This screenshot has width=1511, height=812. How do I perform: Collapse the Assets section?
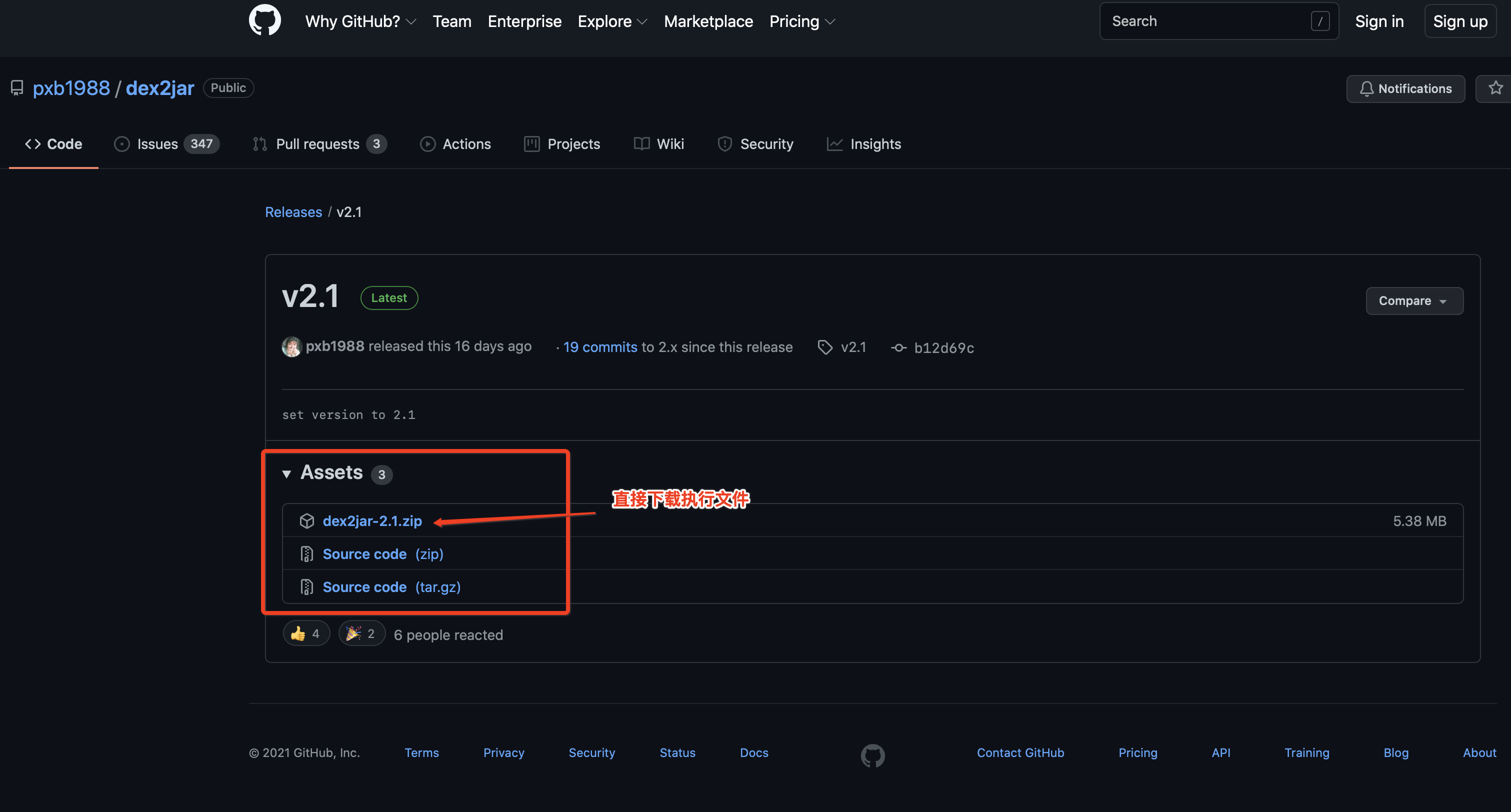(x=287, y=473)
